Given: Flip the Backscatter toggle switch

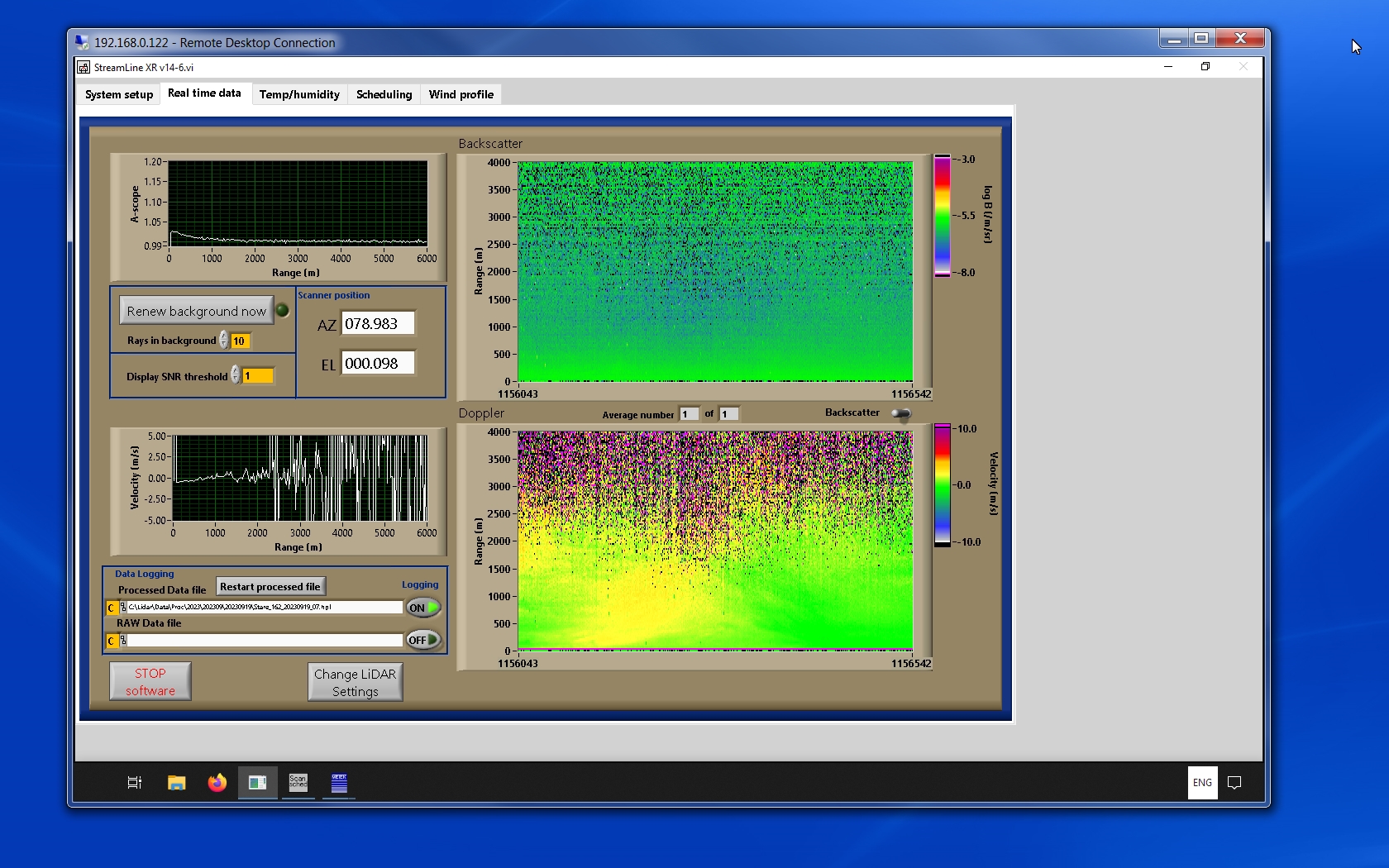Looking at the screenshot, I should point(901,413).
